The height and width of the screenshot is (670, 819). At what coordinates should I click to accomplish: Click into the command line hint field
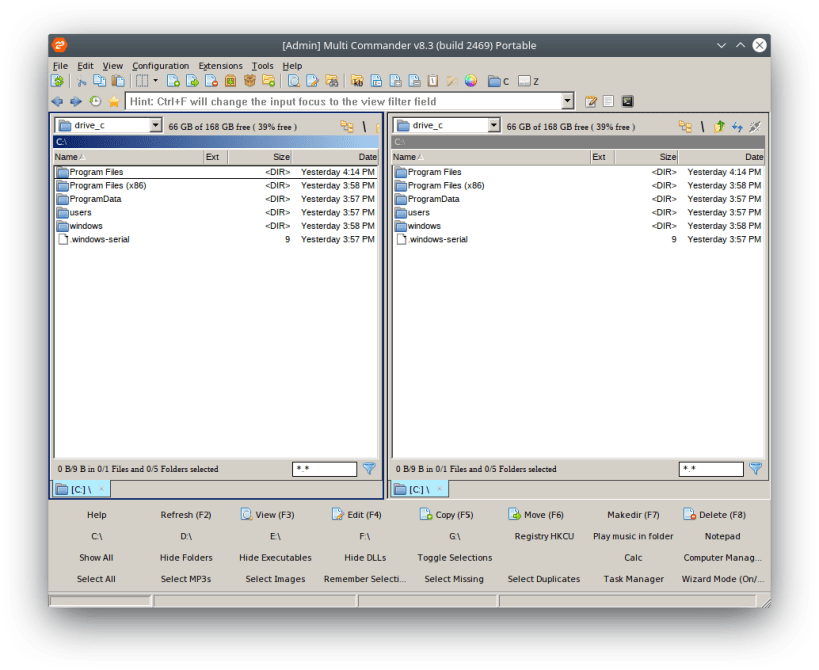[344, 101]
